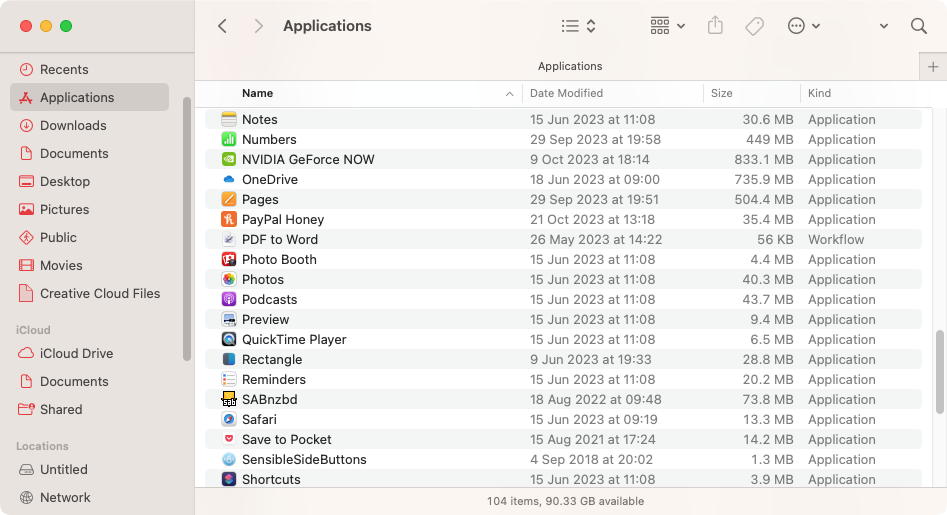Click "4 Sep 2018 at 20:02" date

(591, 459)
